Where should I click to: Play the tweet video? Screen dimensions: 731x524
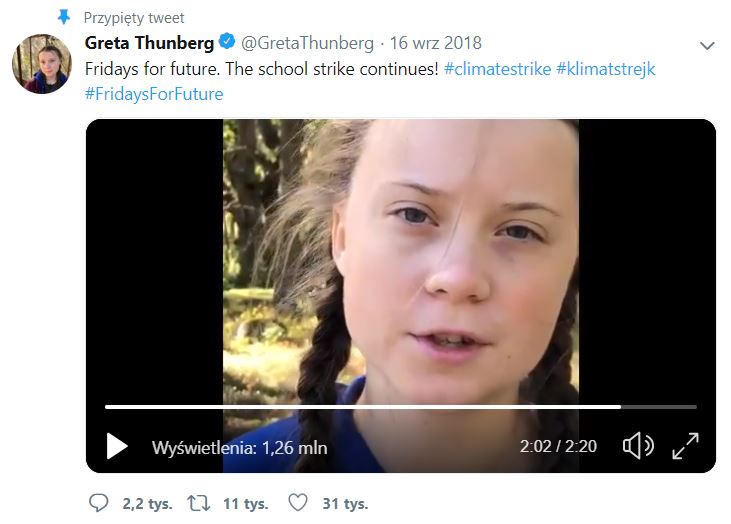pyautogui.click(x=117, y=446)
